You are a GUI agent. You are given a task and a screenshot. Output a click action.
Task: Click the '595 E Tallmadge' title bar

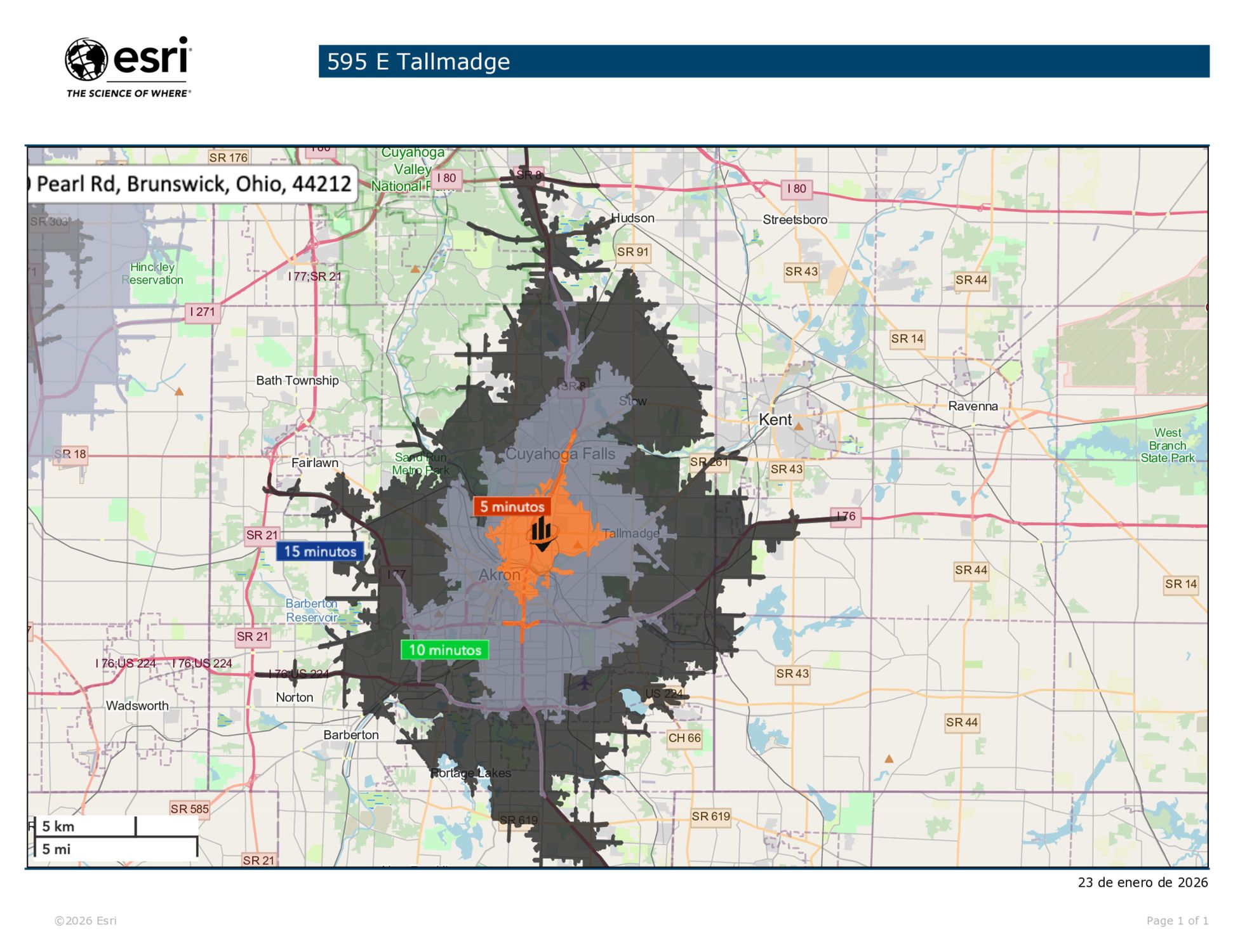point(763,62)
